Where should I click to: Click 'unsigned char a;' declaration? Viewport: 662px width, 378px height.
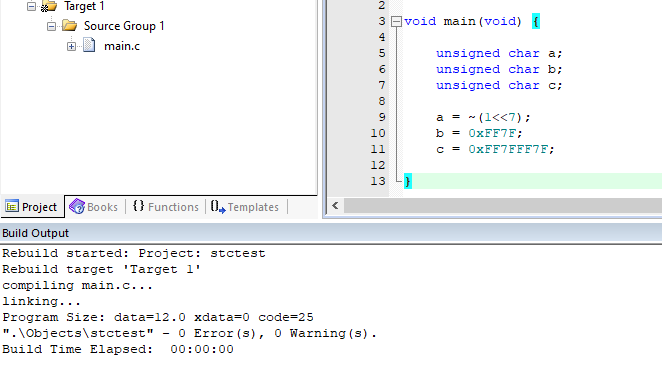tap(499, 53)
